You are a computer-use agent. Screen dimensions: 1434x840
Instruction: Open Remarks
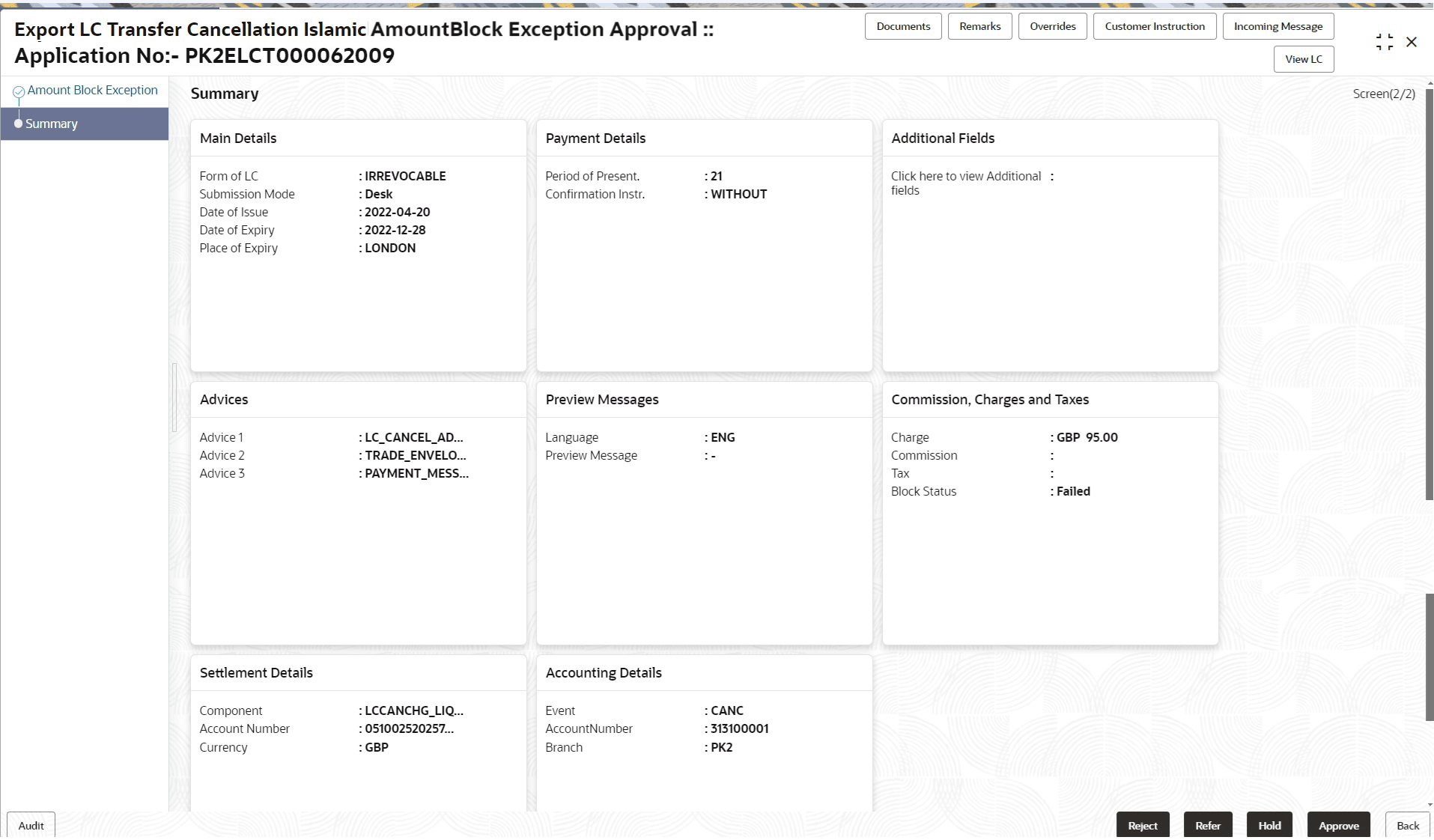[979, 25]
